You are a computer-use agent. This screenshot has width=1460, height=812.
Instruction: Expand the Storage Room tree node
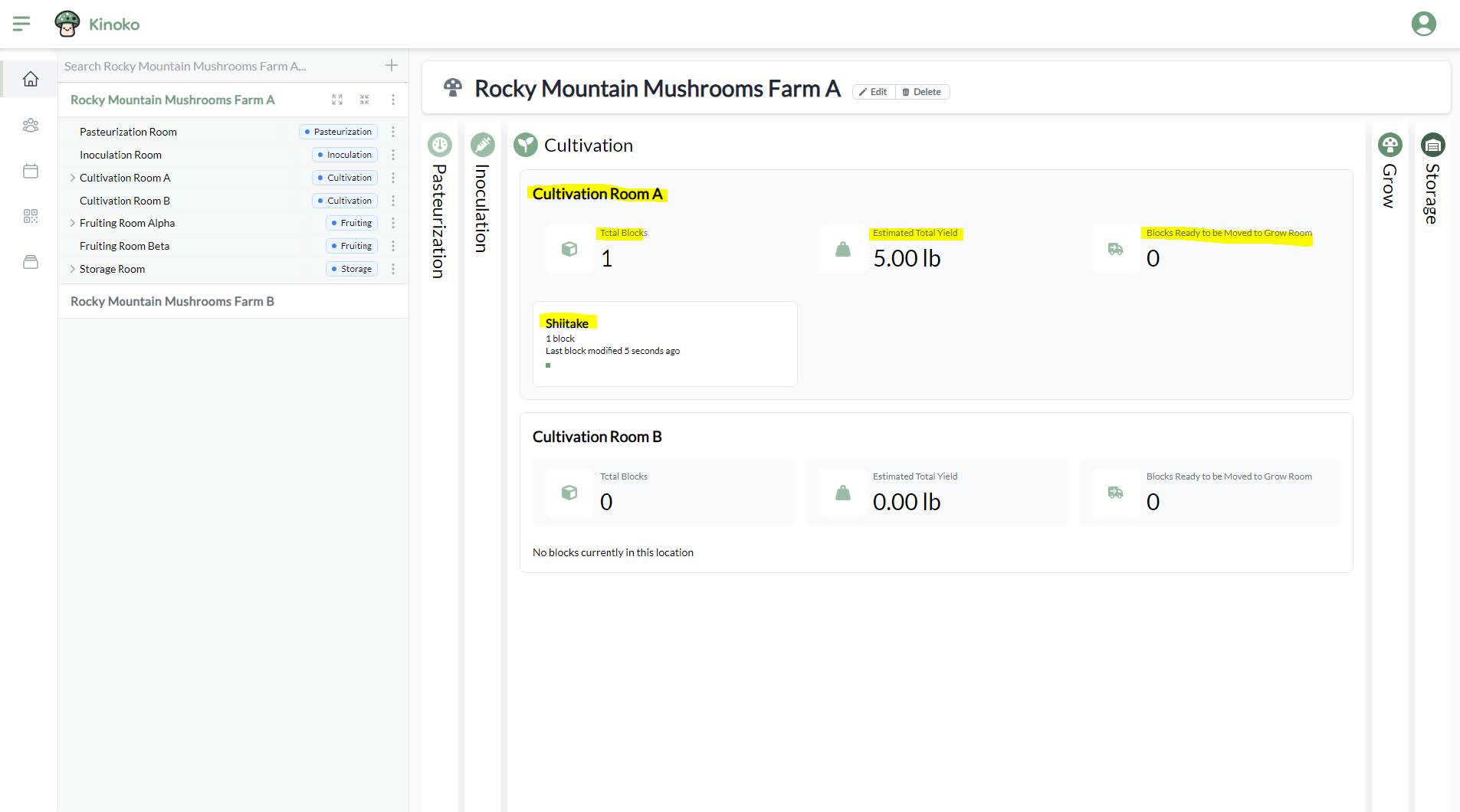tap(73, 269)
